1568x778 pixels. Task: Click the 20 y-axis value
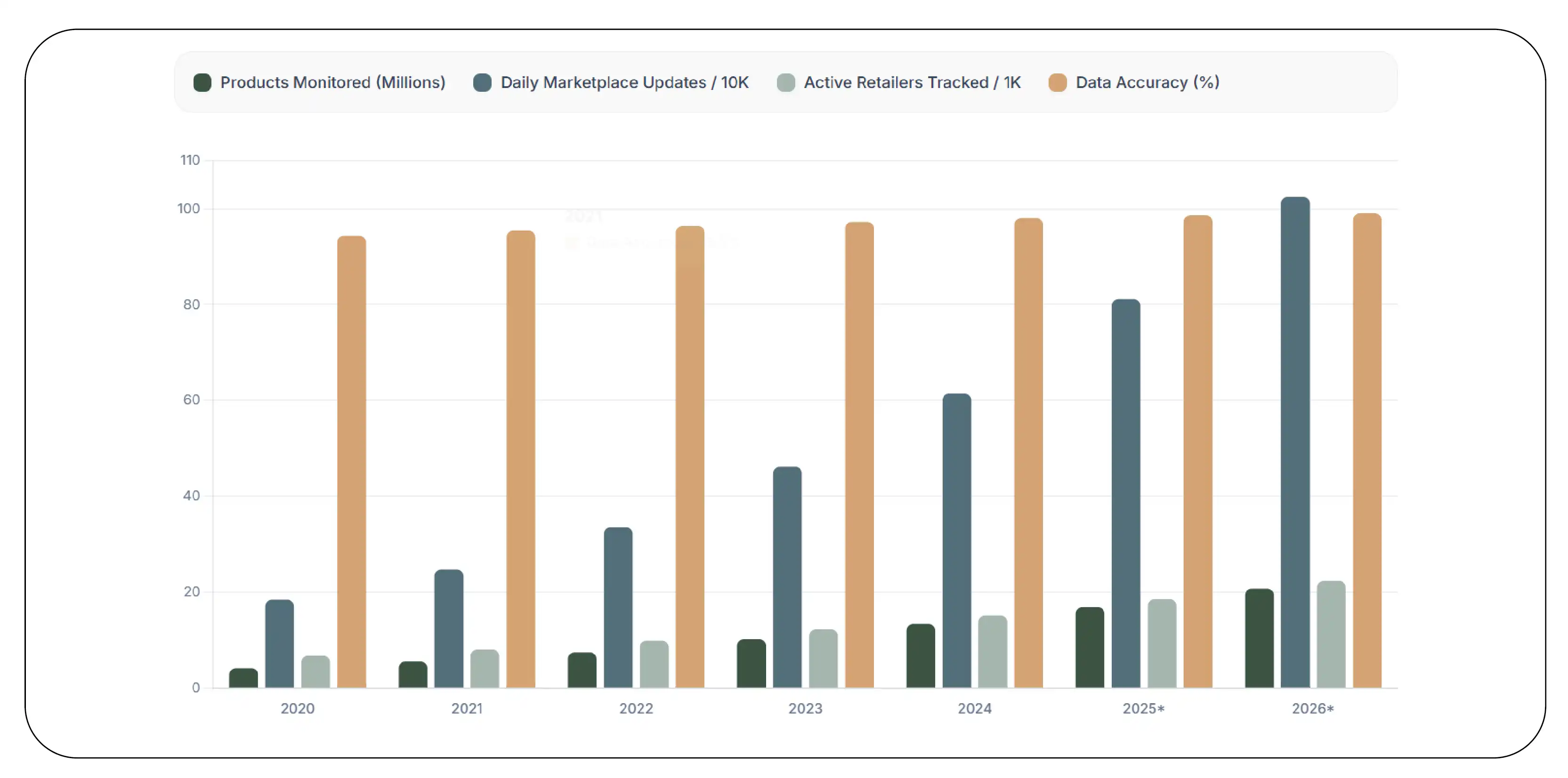(191, 591)
